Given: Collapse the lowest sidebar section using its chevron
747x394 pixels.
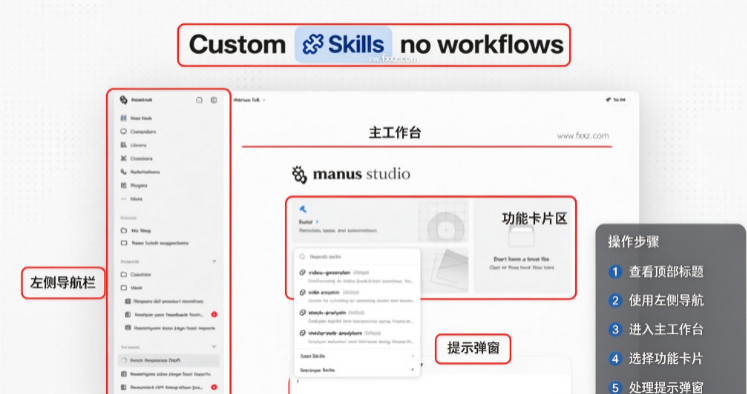Looking at the screenshot, I should tap(214, 346).
